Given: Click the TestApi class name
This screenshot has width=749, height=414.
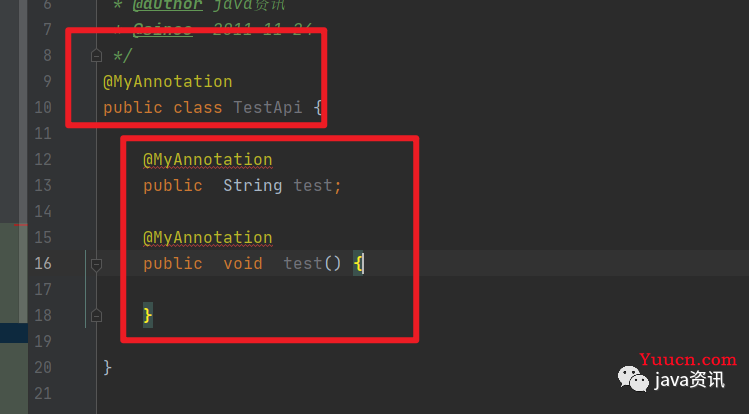Looking at the screenshot, I should tap(268, 107).
